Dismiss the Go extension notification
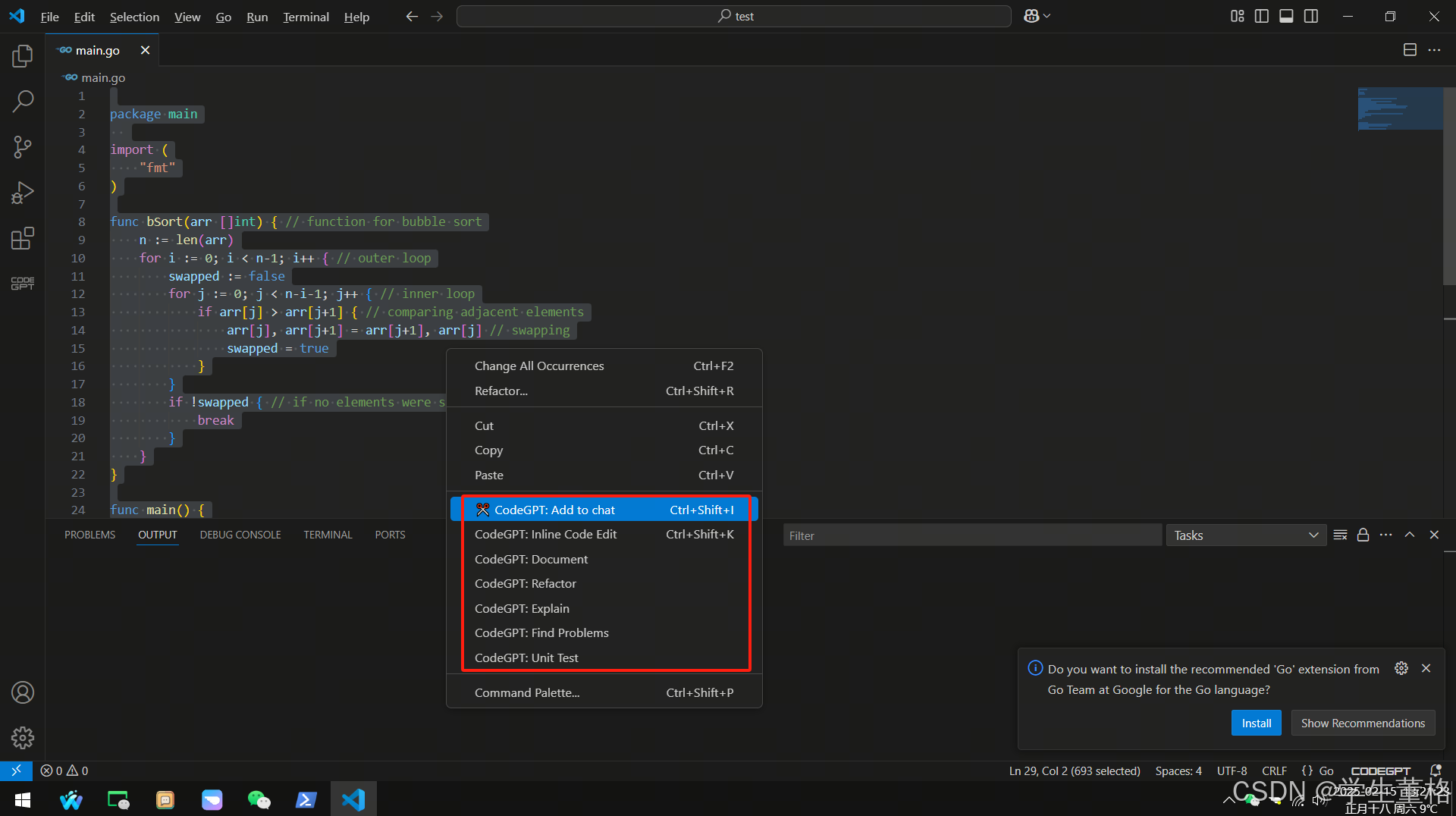 click(1426, 668)
